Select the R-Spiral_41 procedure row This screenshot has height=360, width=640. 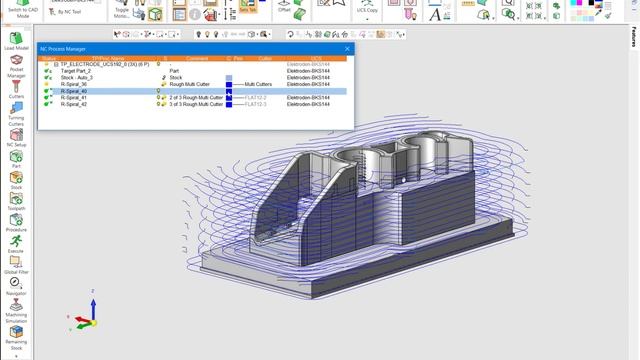192,98
